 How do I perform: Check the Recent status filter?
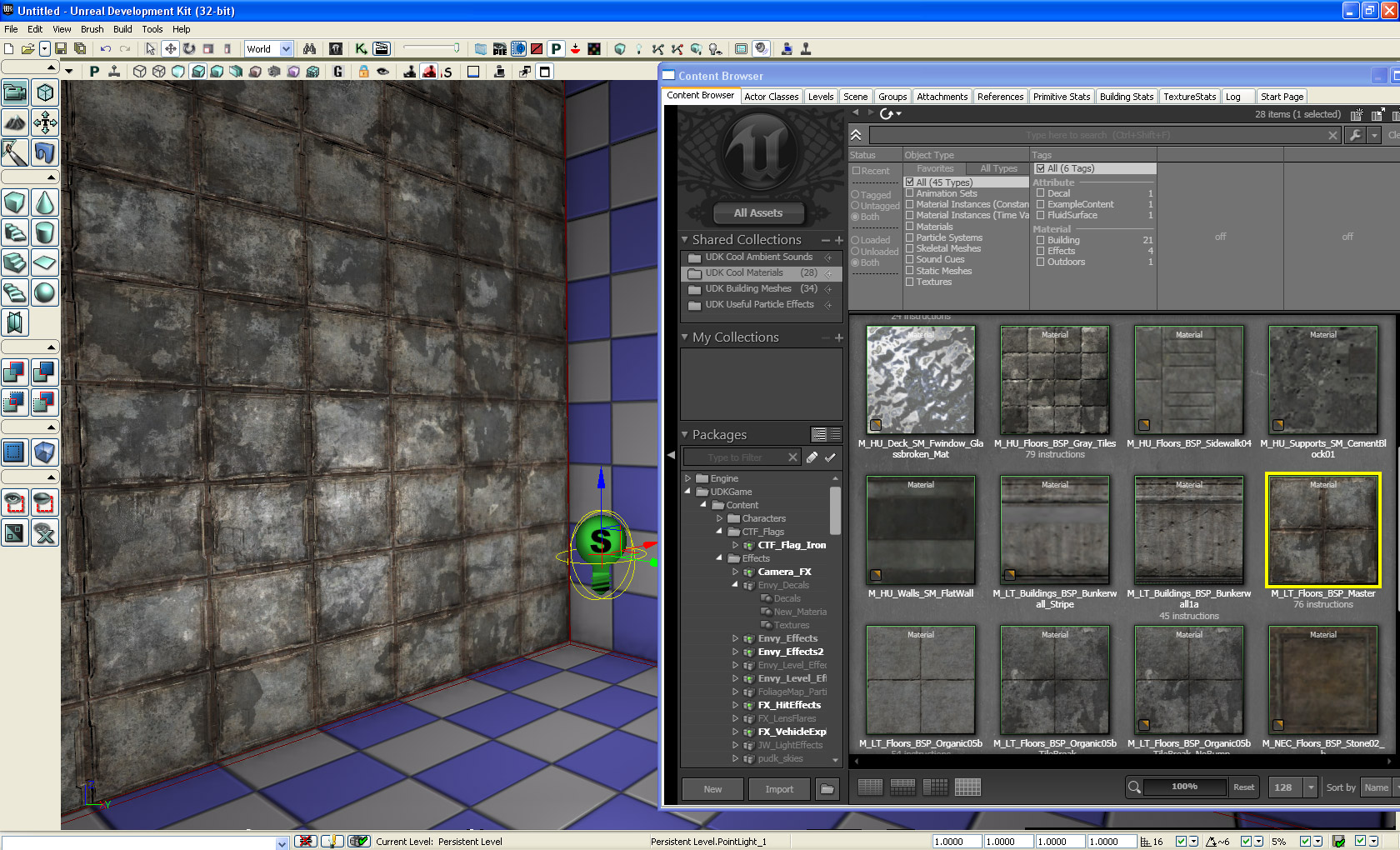click(x=856, y=171)
